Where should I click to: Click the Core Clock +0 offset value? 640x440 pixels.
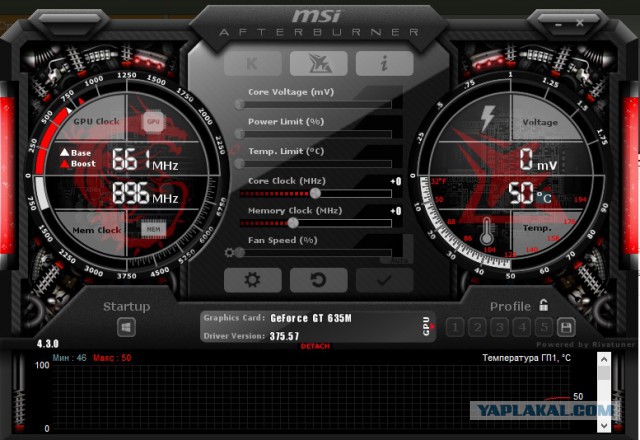[x=396, y=182]
